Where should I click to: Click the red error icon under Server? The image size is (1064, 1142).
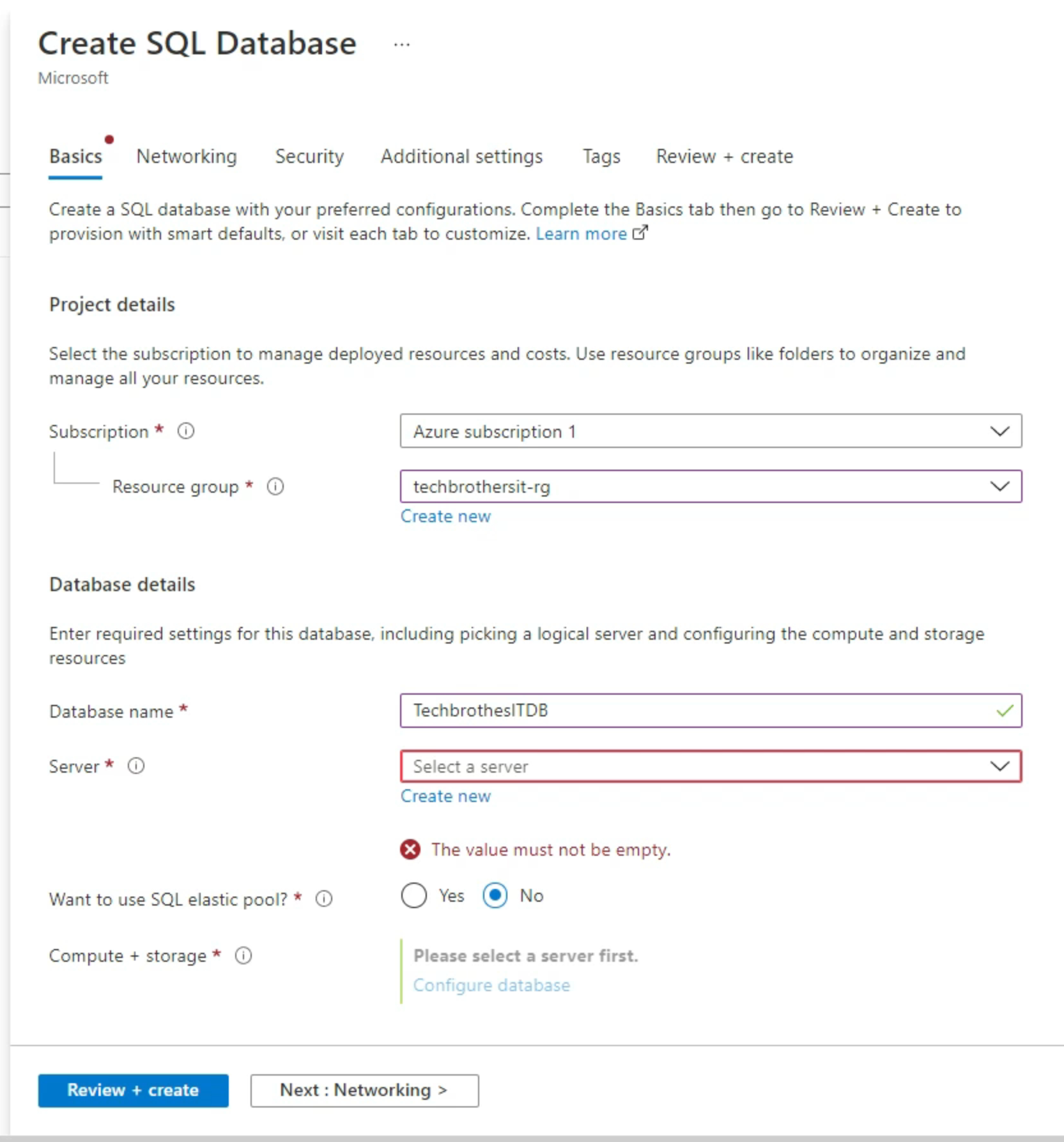tap(410, 849)
